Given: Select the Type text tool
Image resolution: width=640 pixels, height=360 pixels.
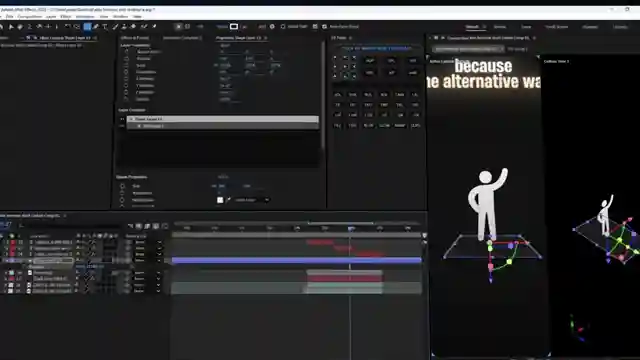Looking at the screenshot, I should click(x=105, y=27).
